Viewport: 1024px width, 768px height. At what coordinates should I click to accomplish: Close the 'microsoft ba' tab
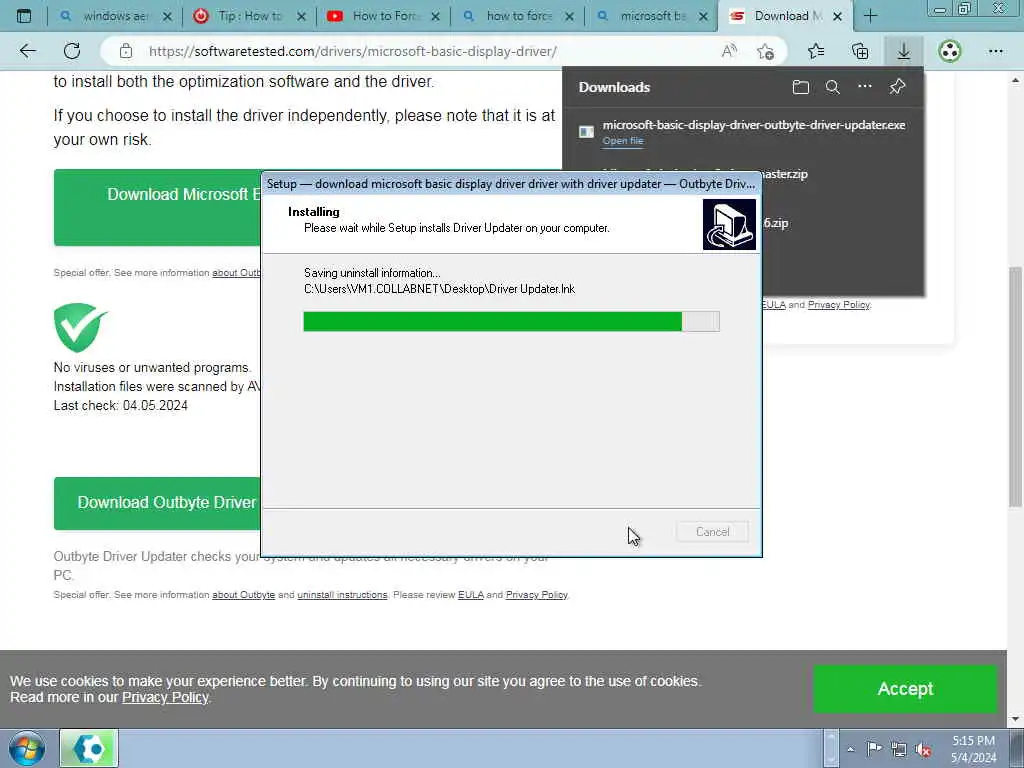[x=703, y=16]
